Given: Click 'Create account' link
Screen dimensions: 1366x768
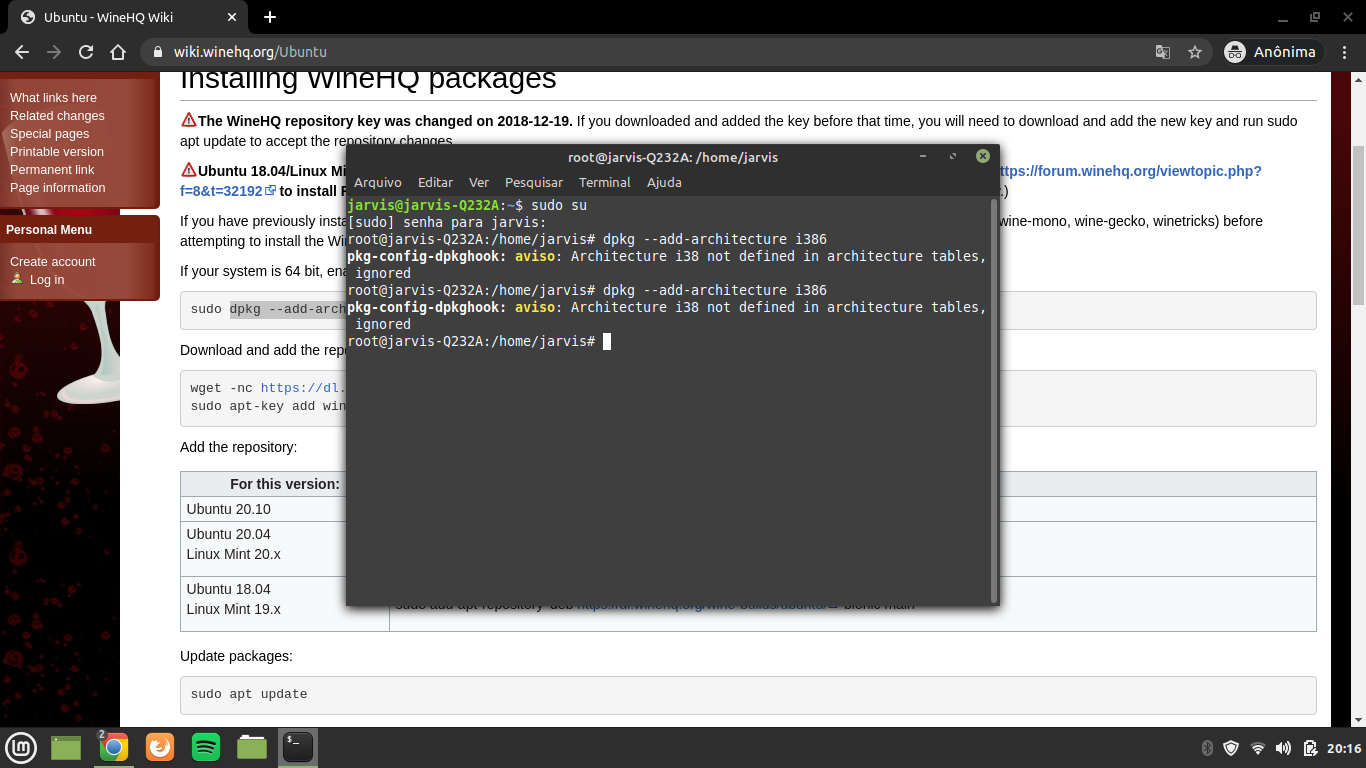Looking at the screenshot, I should (x=53, y=261).
